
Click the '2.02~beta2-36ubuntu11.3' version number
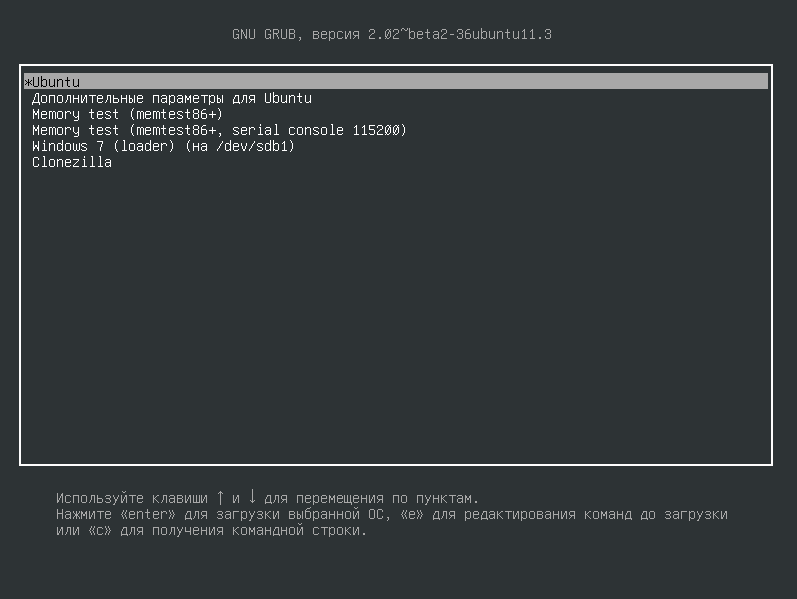(460, 34)
